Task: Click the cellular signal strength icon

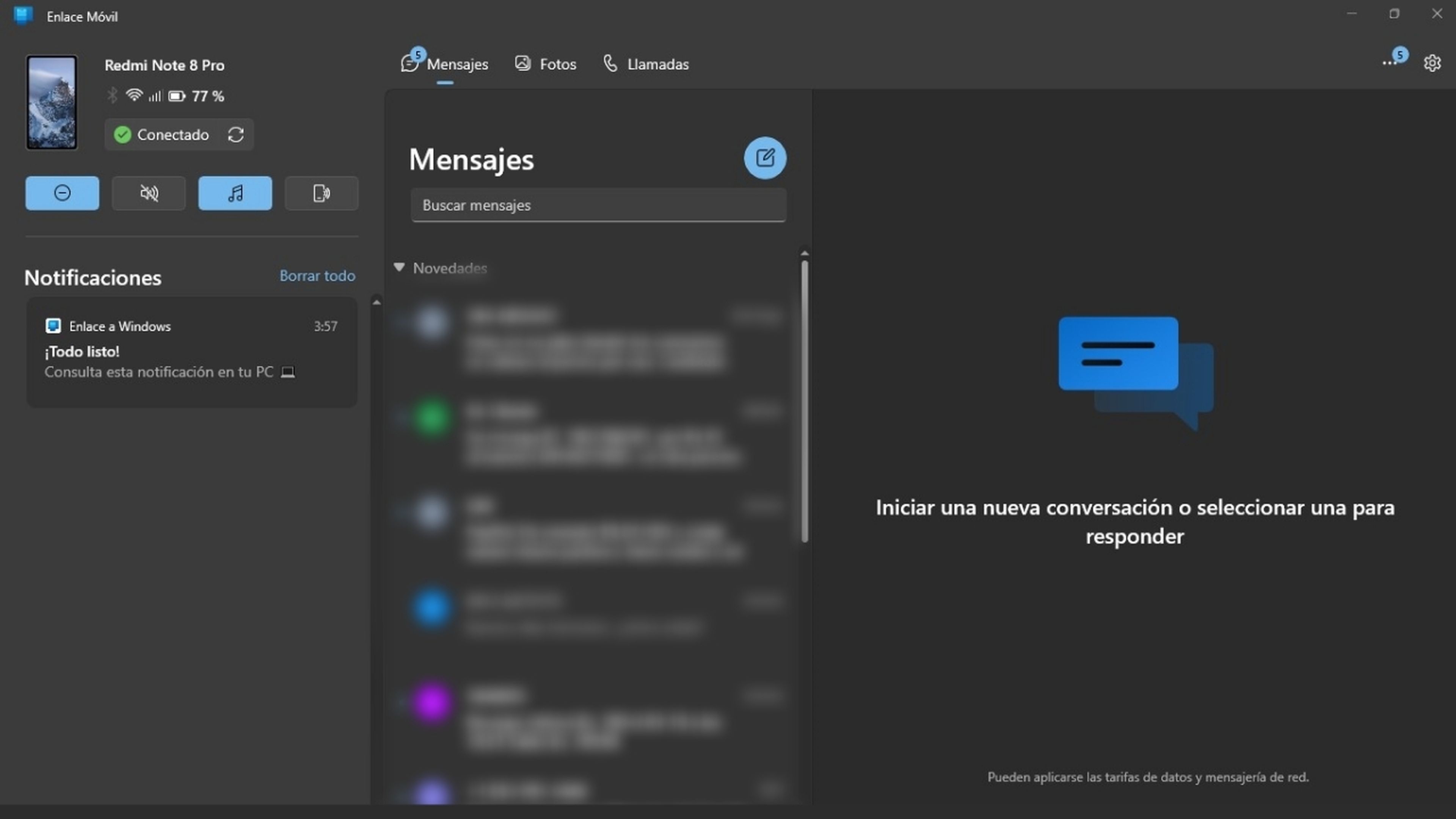Action: point(155,96)
